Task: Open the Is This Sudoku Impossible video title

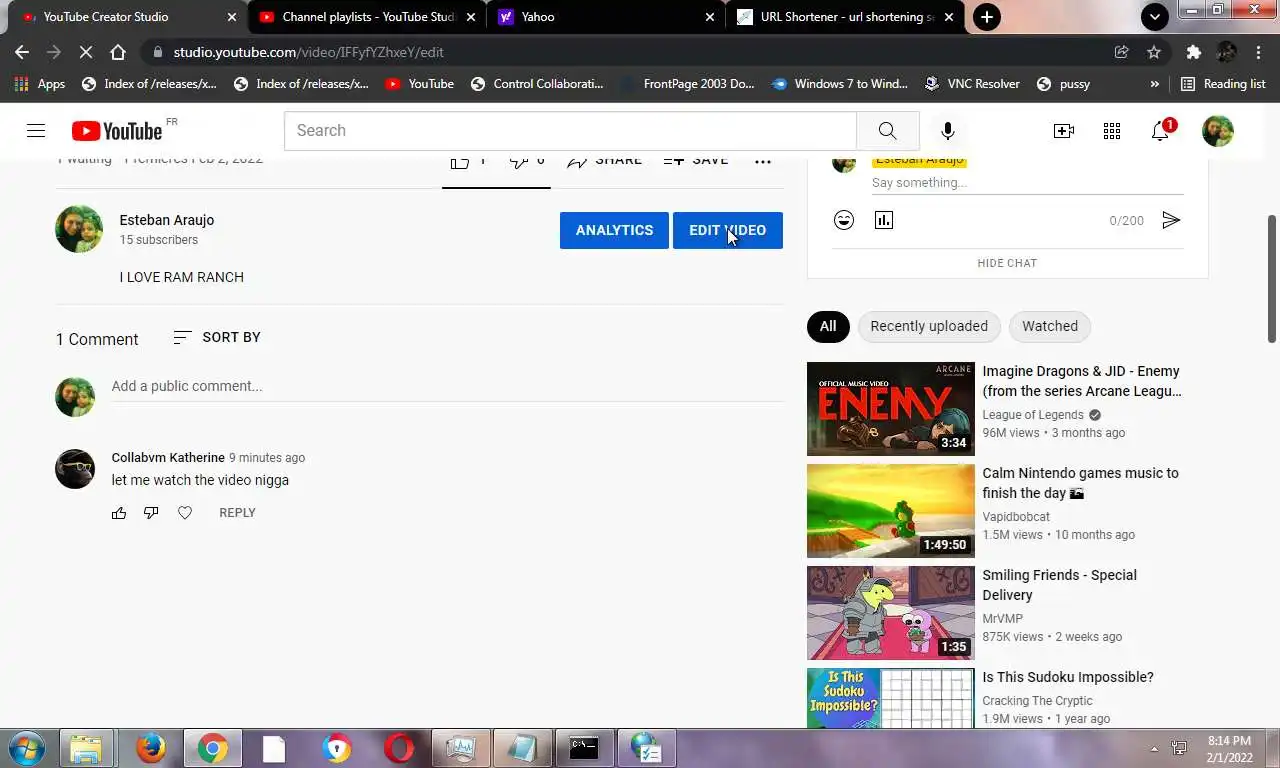Action: [x=1067, y=678]
